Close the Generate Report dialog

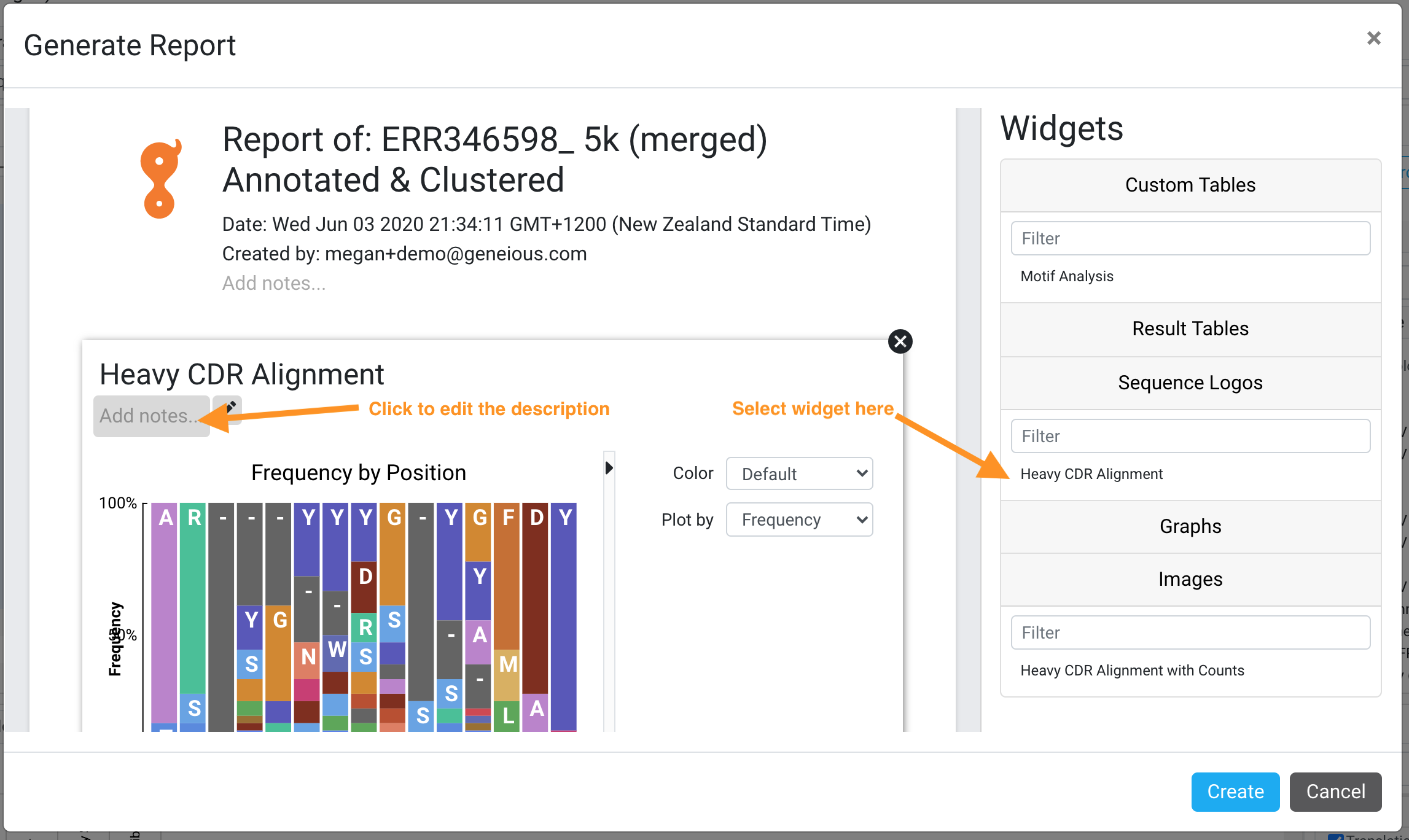1373,38
